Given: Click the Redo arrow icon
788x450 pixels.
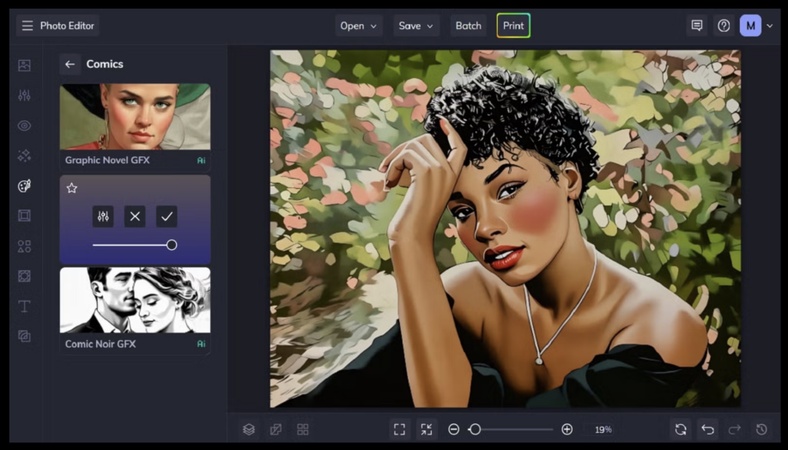Looking at the screenshot, I should (735, 429).
